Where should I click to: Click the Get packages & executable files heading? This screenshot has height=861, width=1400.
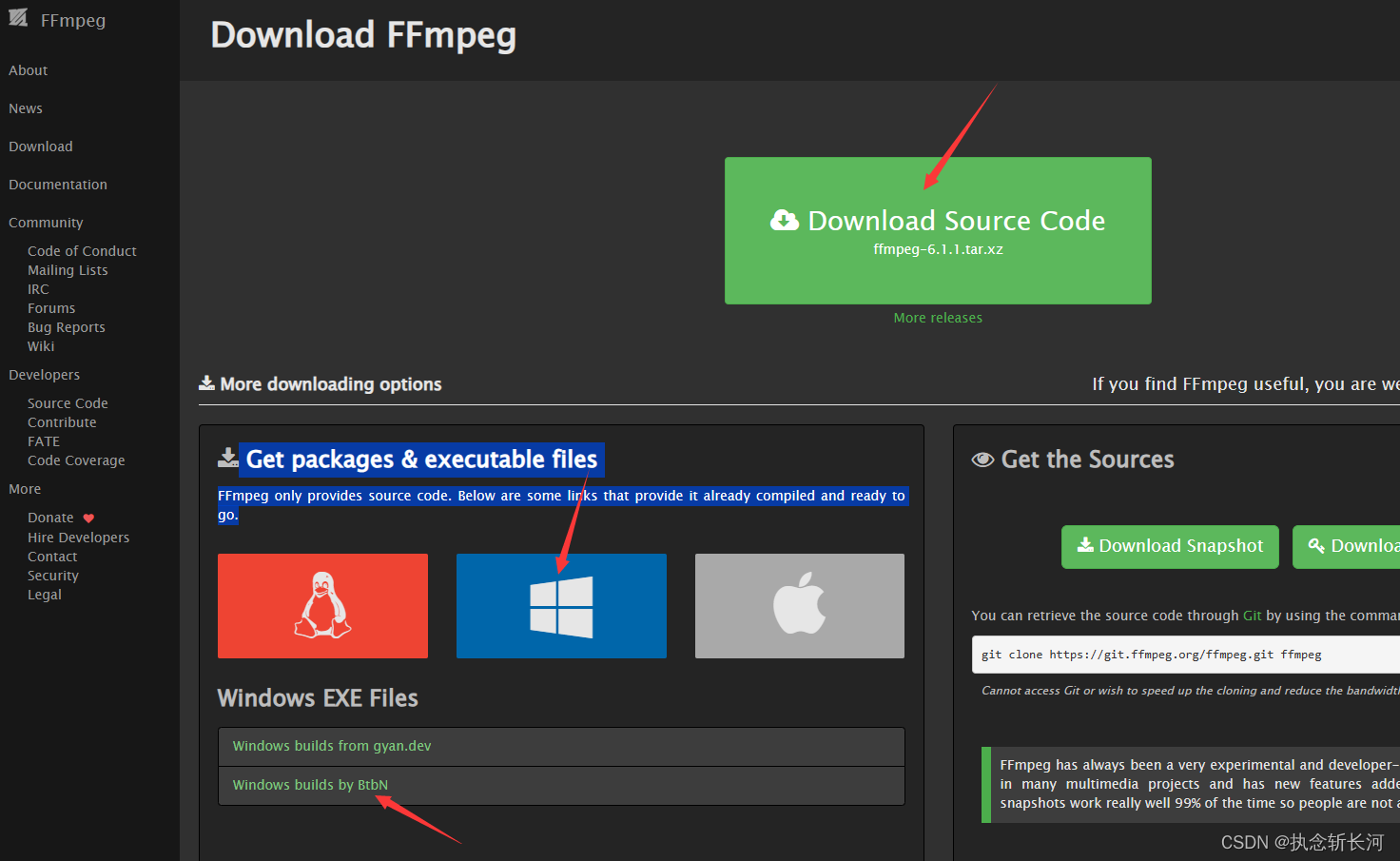[x=421, y=460]
